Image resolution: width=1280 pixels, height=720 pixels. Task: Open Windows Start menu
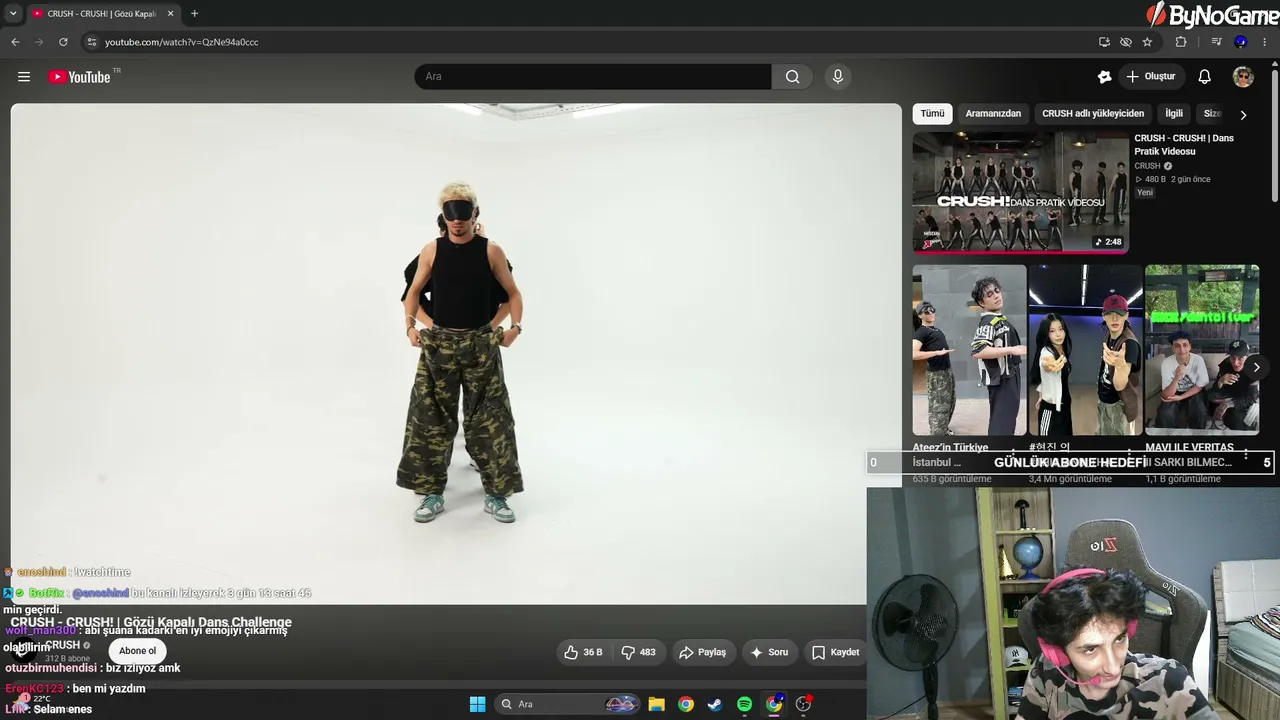(x=477, y=704)
